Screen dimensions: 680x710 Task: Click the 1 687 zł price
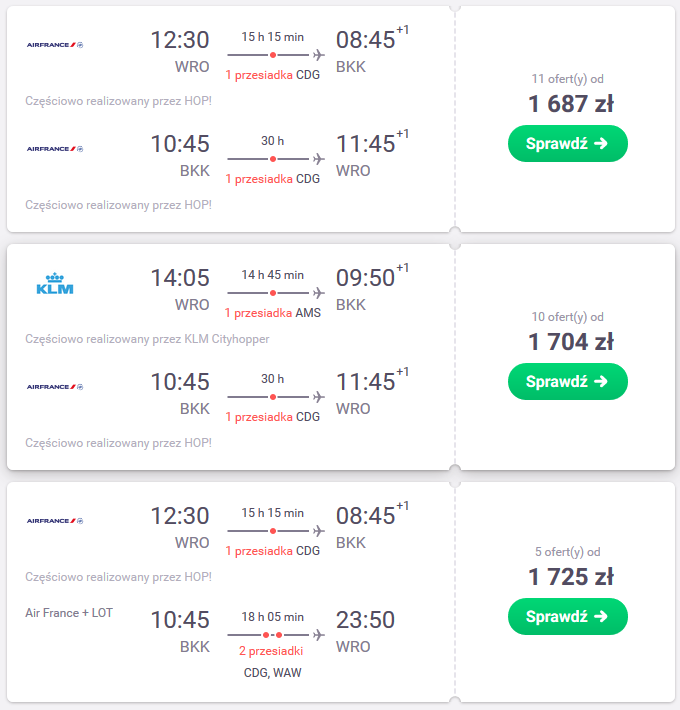pos(571,104)
